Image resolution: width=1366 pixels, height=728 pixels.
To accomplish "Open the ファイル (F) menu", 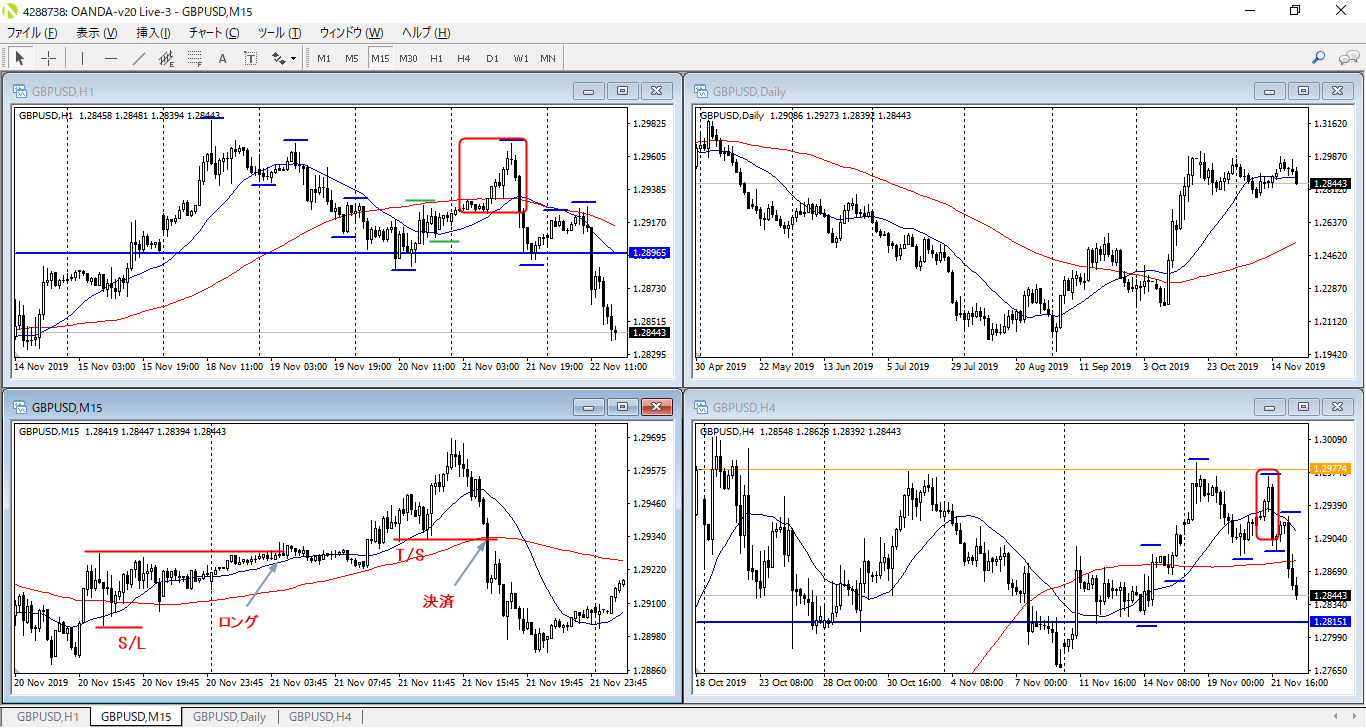I will pyautogui.click(x=33, y=33).
